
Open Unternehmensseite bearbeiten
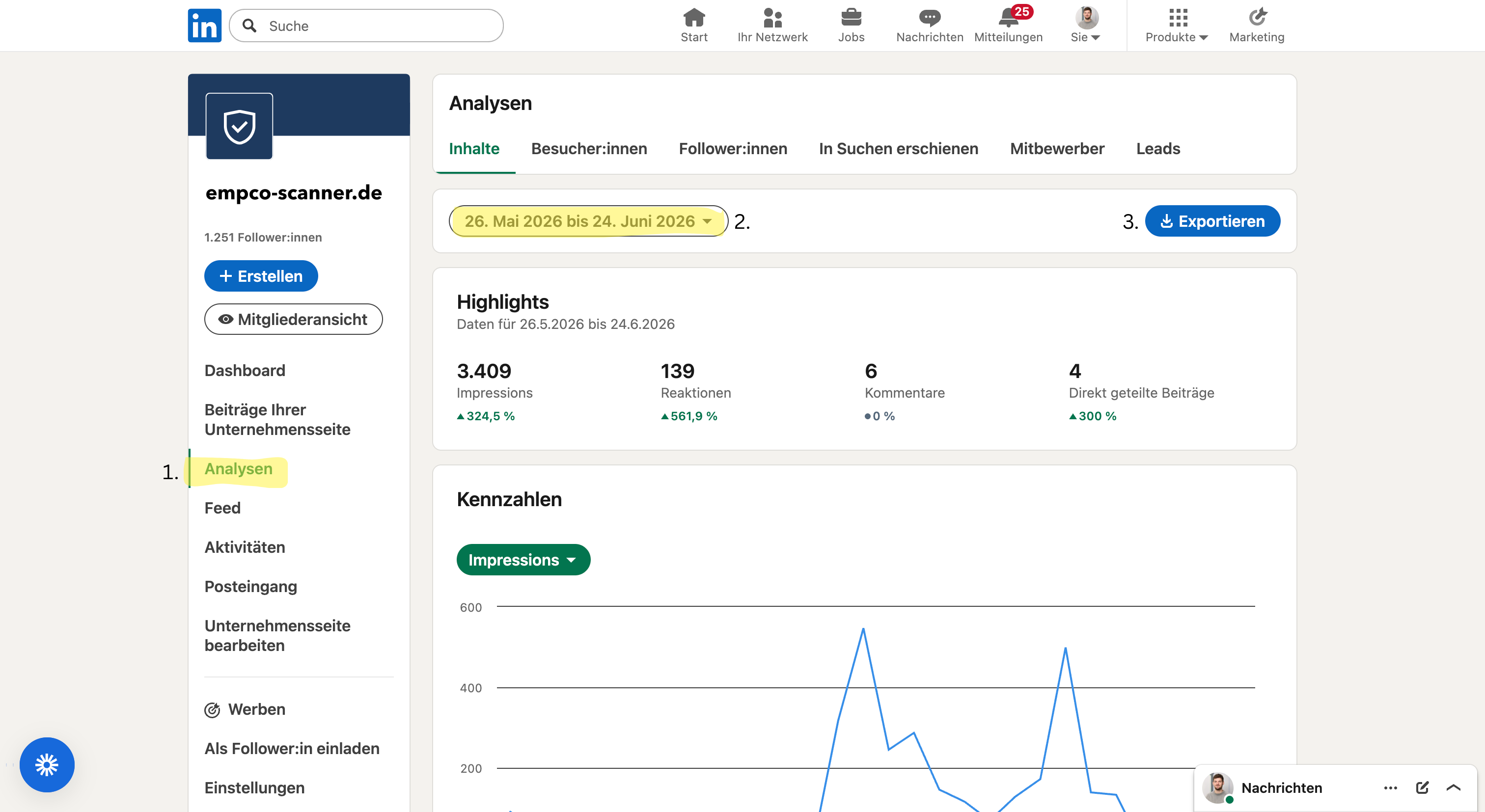pyautogui.click(x=277, y=636)
